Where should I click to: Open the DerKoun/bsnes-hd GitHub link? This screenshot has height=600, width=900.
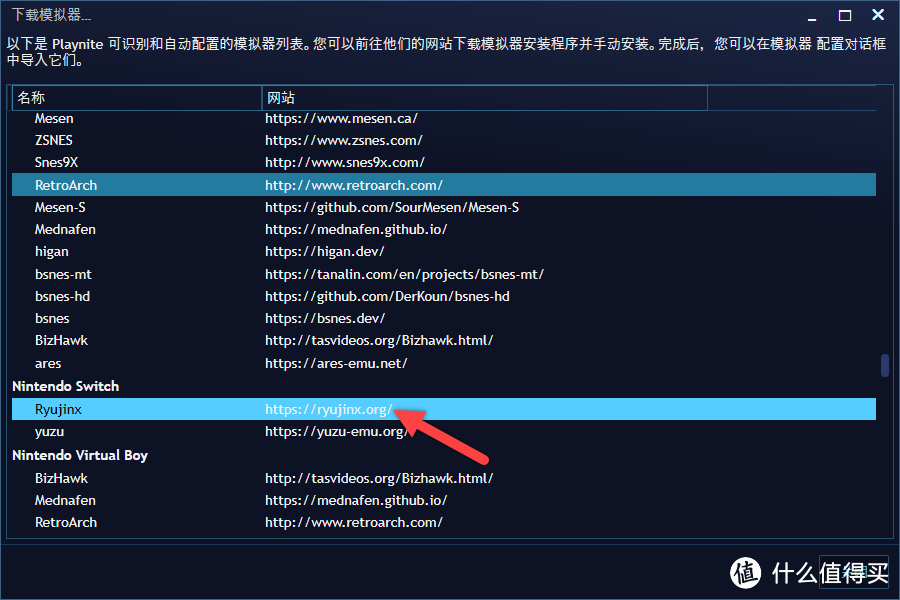coord(387,296)
